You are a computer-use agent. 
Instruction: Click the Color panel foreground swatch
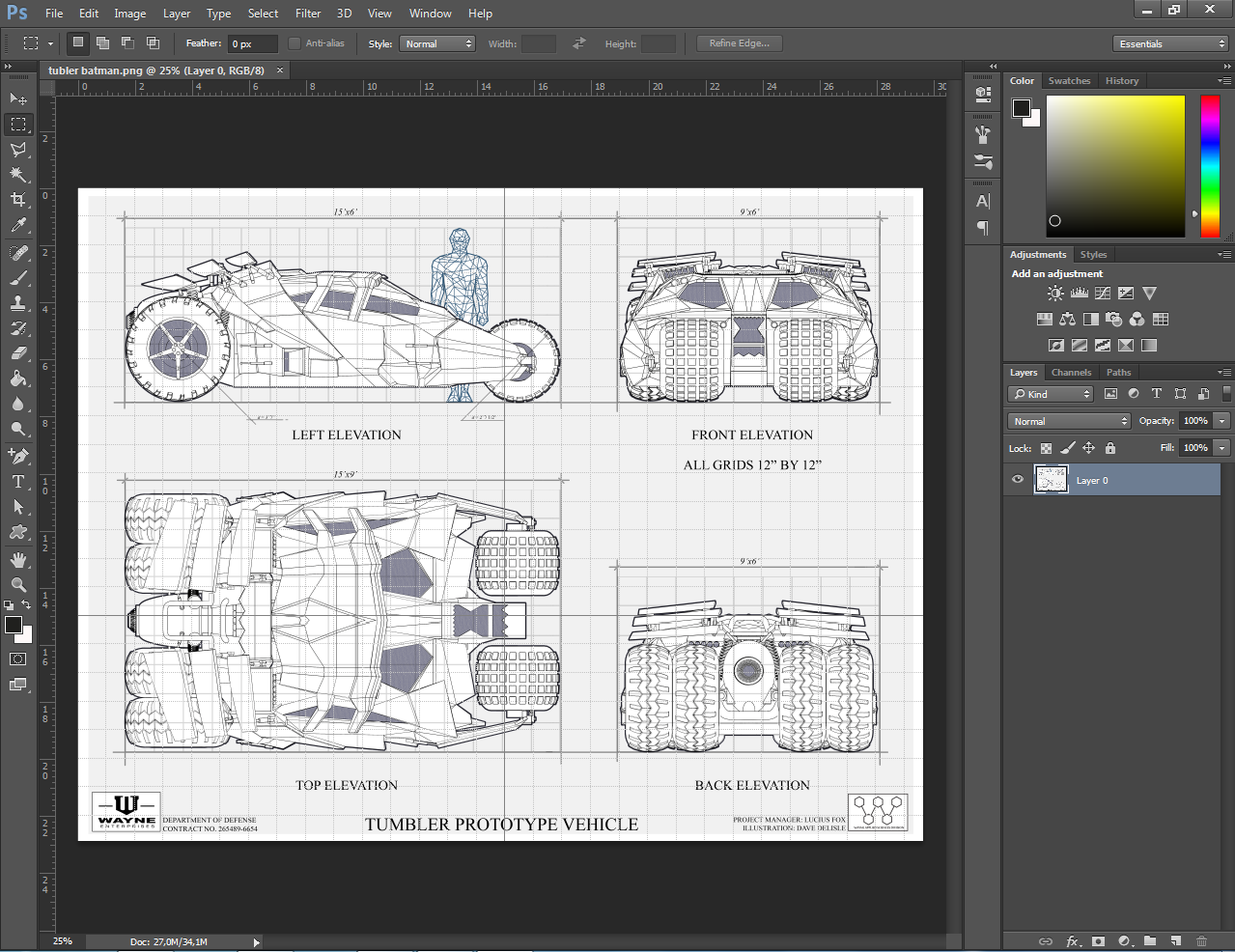coord(1022,108)
